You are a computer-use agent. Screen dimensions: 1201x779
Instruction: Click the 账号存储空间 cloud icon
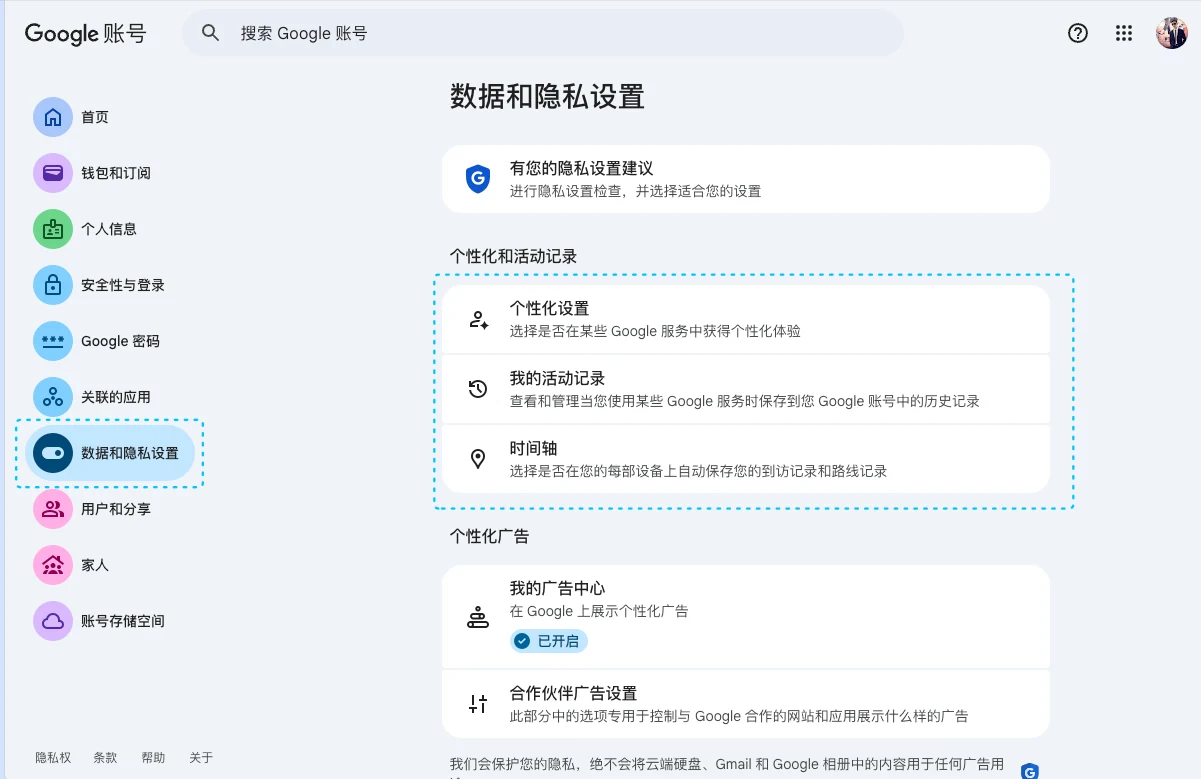click(x=53, y=621)
